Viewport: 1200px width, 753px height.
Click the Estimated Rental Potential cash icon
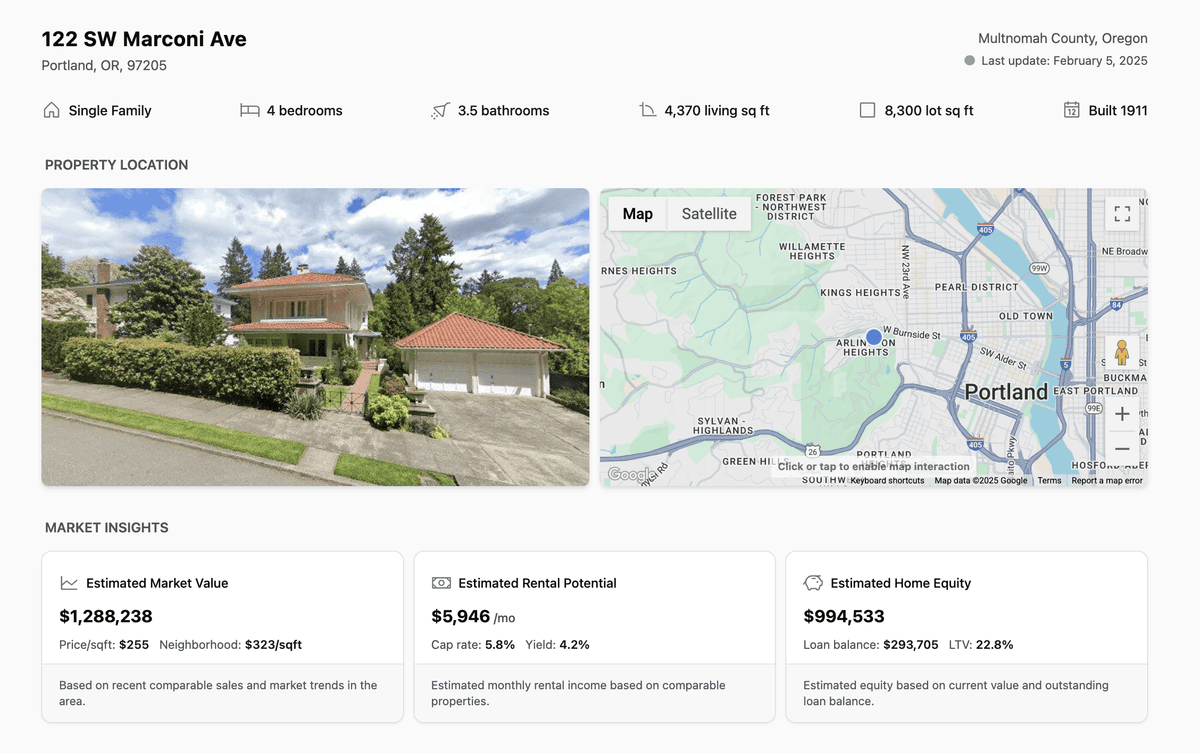click(x=441, y=583)
